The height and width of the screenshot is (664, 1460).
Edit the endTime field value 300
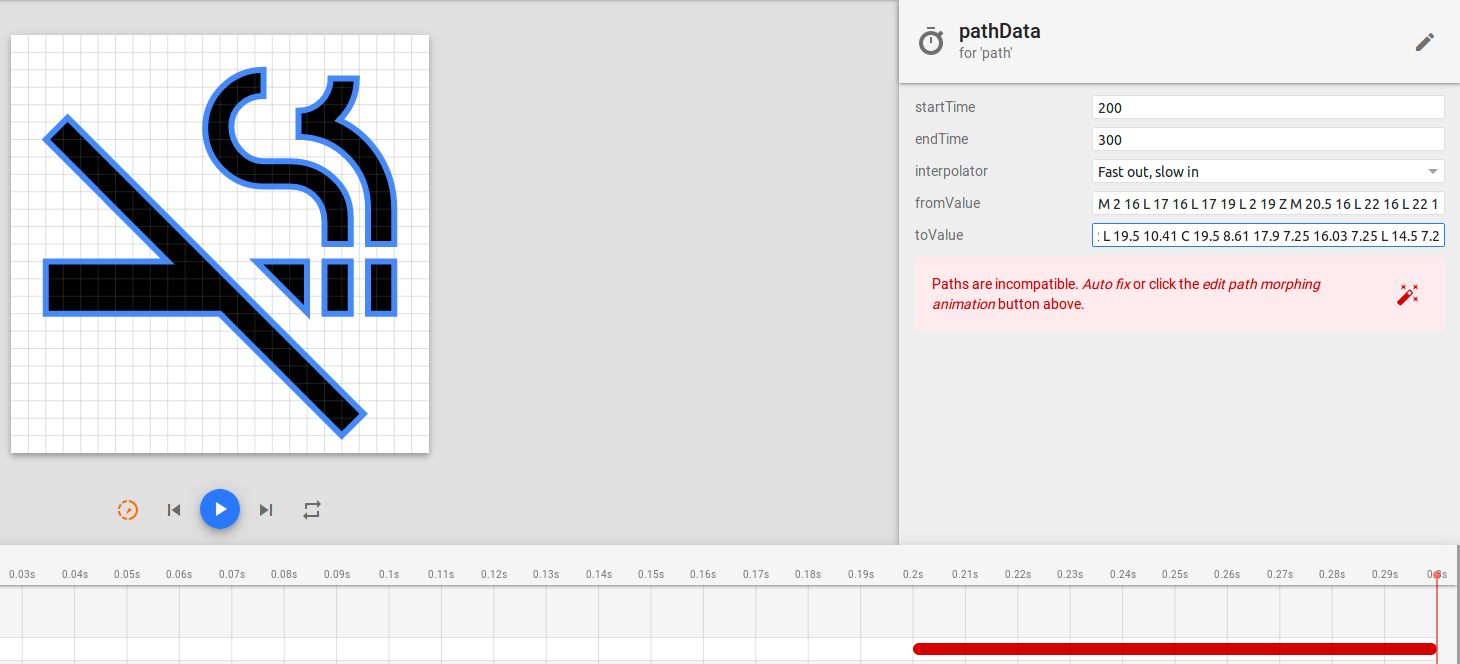pos(1268,139)
